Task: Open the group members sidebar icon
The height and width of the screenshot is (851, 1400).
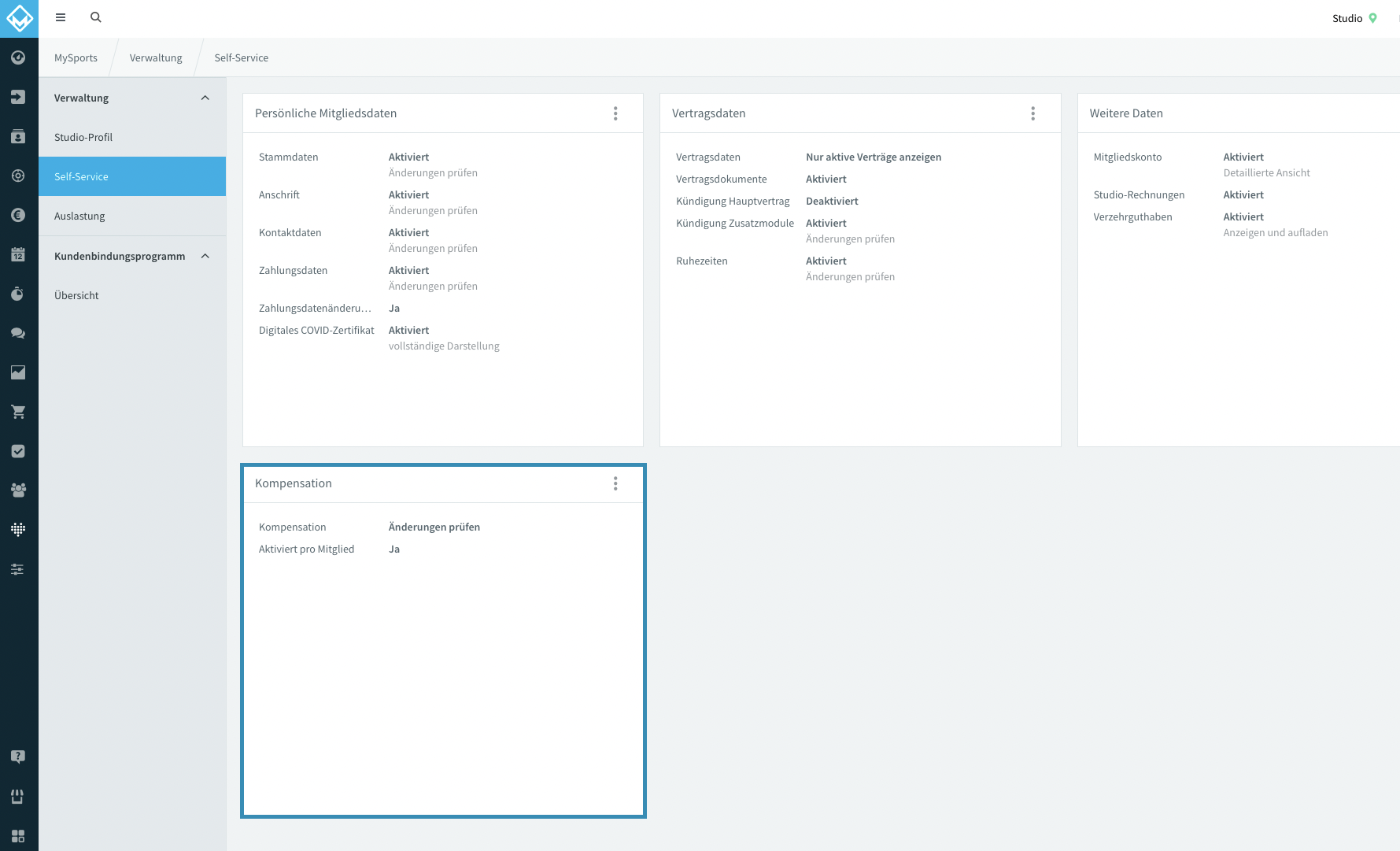Action: (18, 490)
